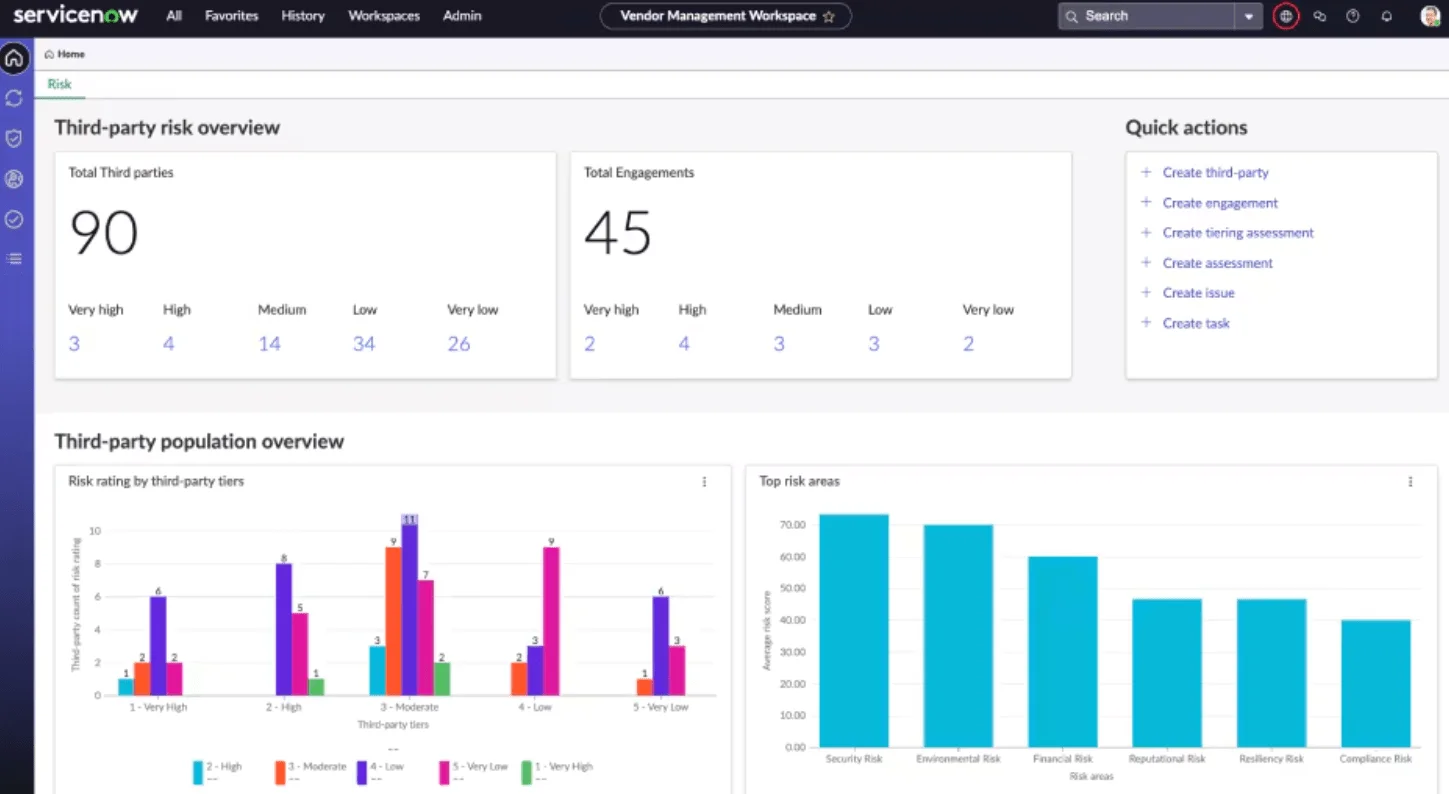Click the Resiliency Risk bar

(x=1272, y=673)
